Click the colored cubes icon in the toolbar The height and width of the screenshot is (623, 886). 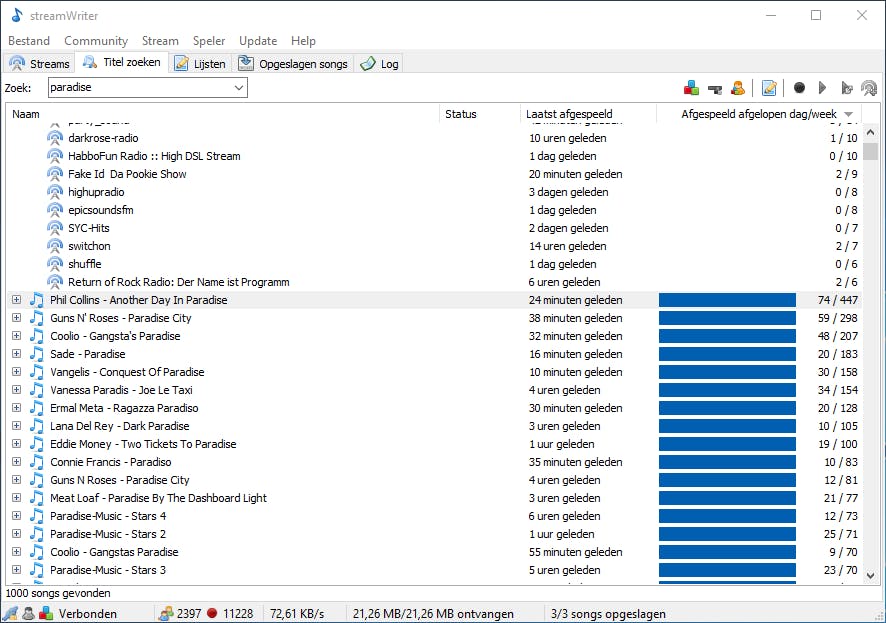click(691, 88)
